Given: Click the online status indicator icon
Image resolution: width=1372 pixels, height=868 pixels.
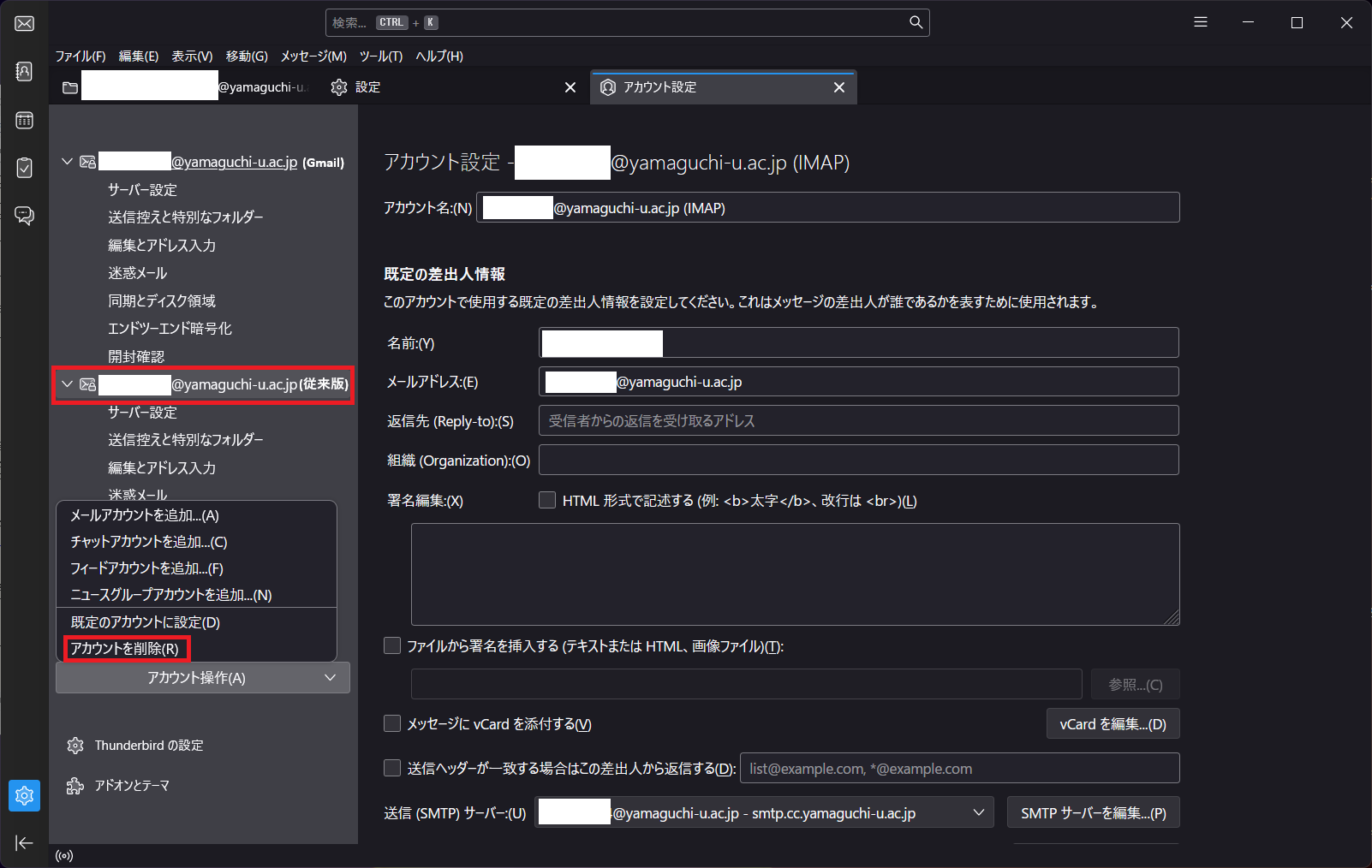Looking at the screenshot, I should pyautogui.click(x=64, y=855).
